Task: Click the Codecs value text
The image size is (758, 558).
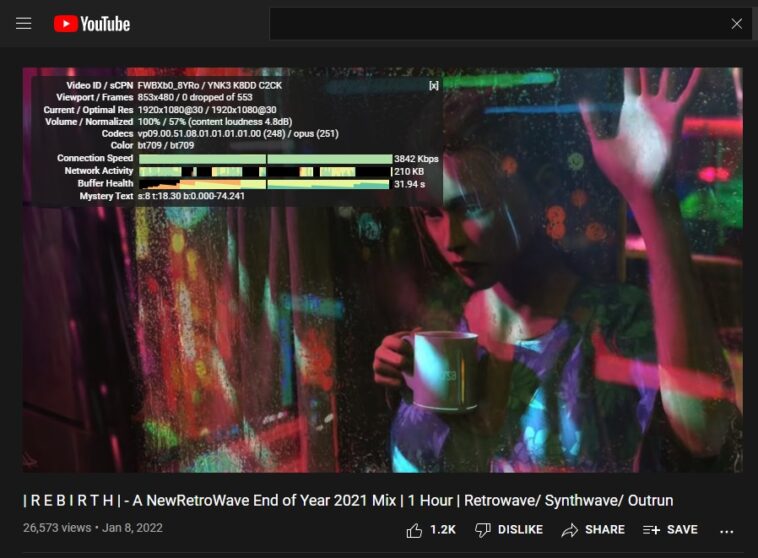Action: tap(238, 133)
